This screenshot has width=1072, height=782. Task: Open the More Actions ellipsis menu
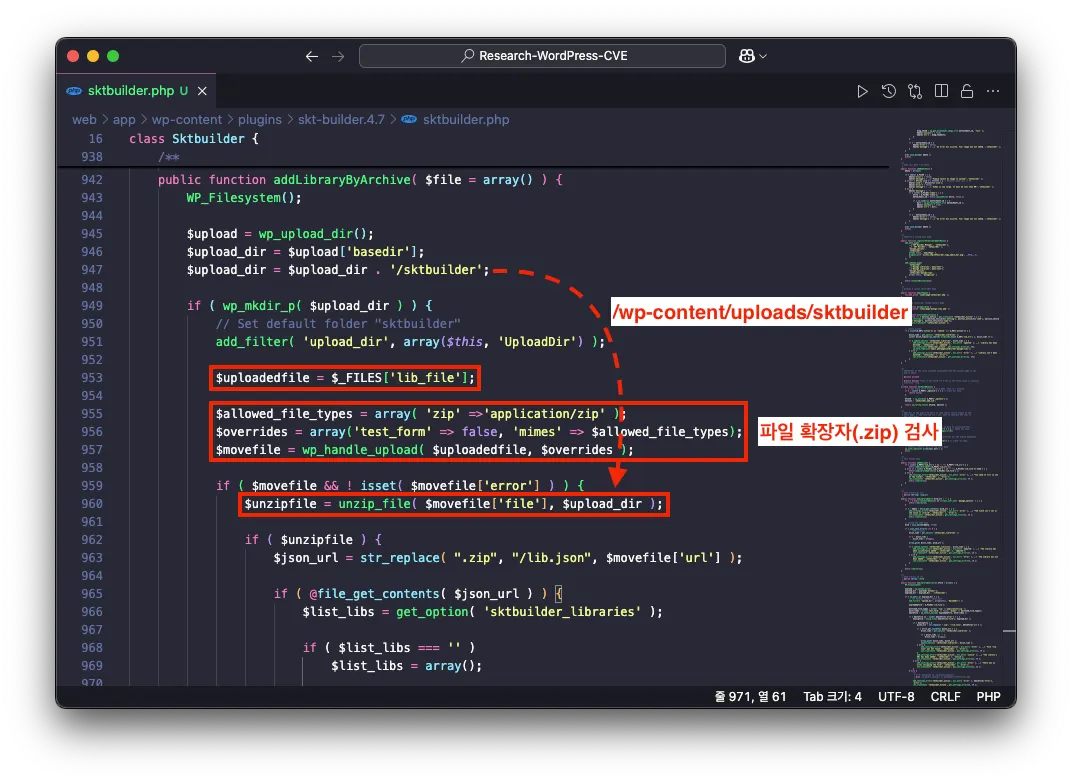point(993,91)
